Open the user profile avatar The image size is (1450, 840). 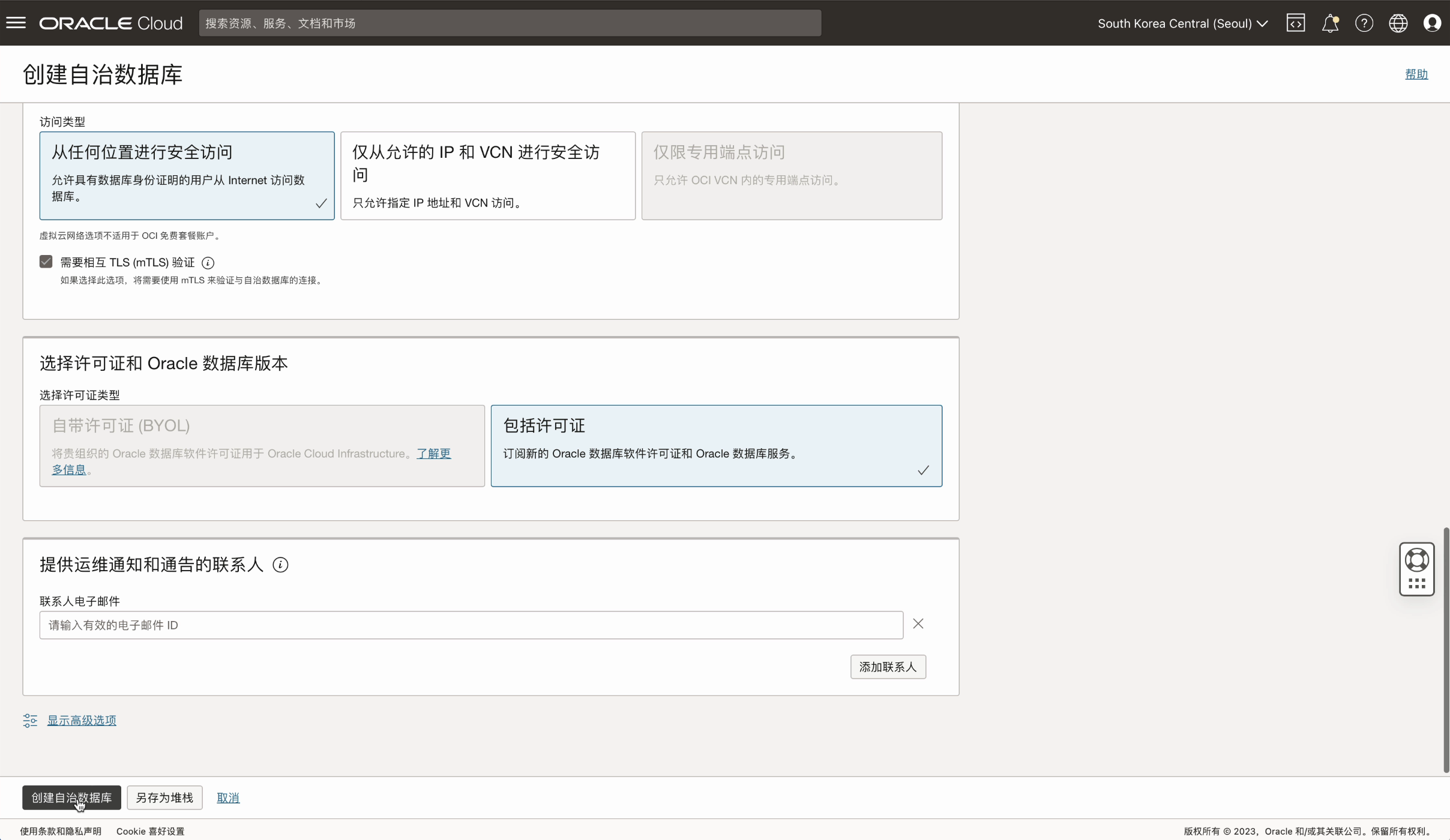pyautogui.click(x=1433, y=23)
